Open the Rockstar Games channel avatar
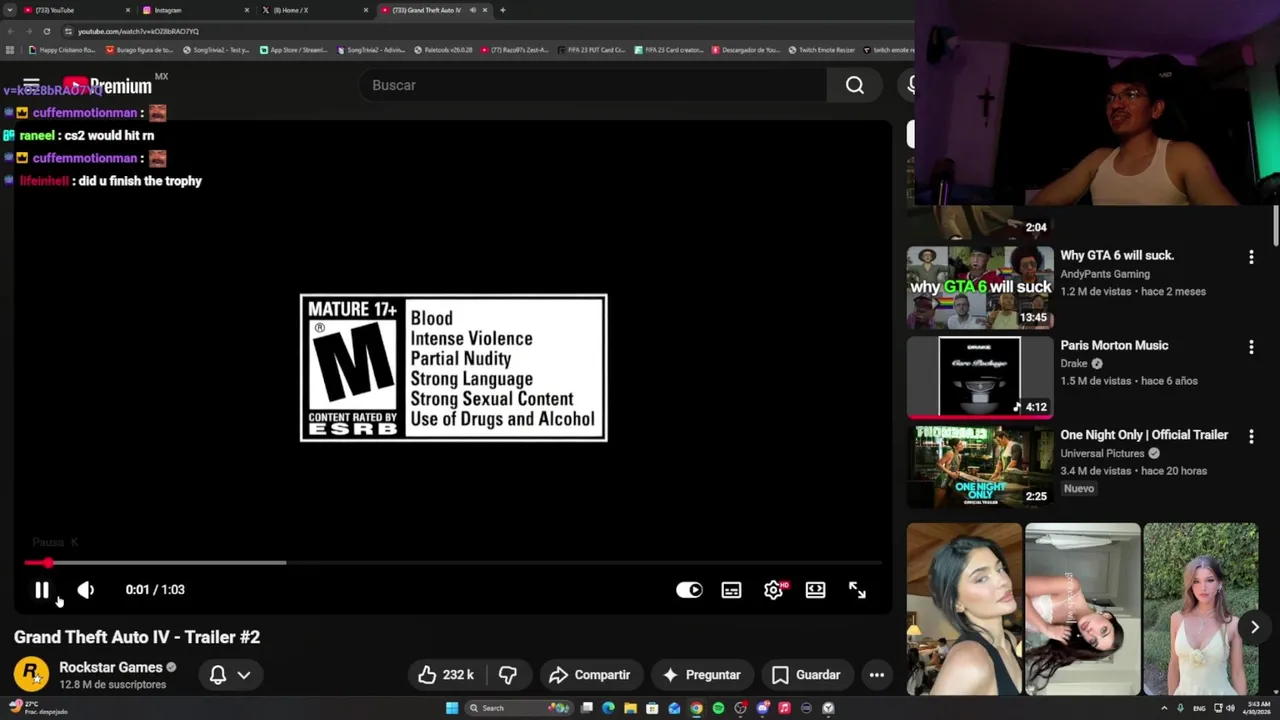Image resolution: width=1280 pixels, height=720 pixels. click(31, 674)
